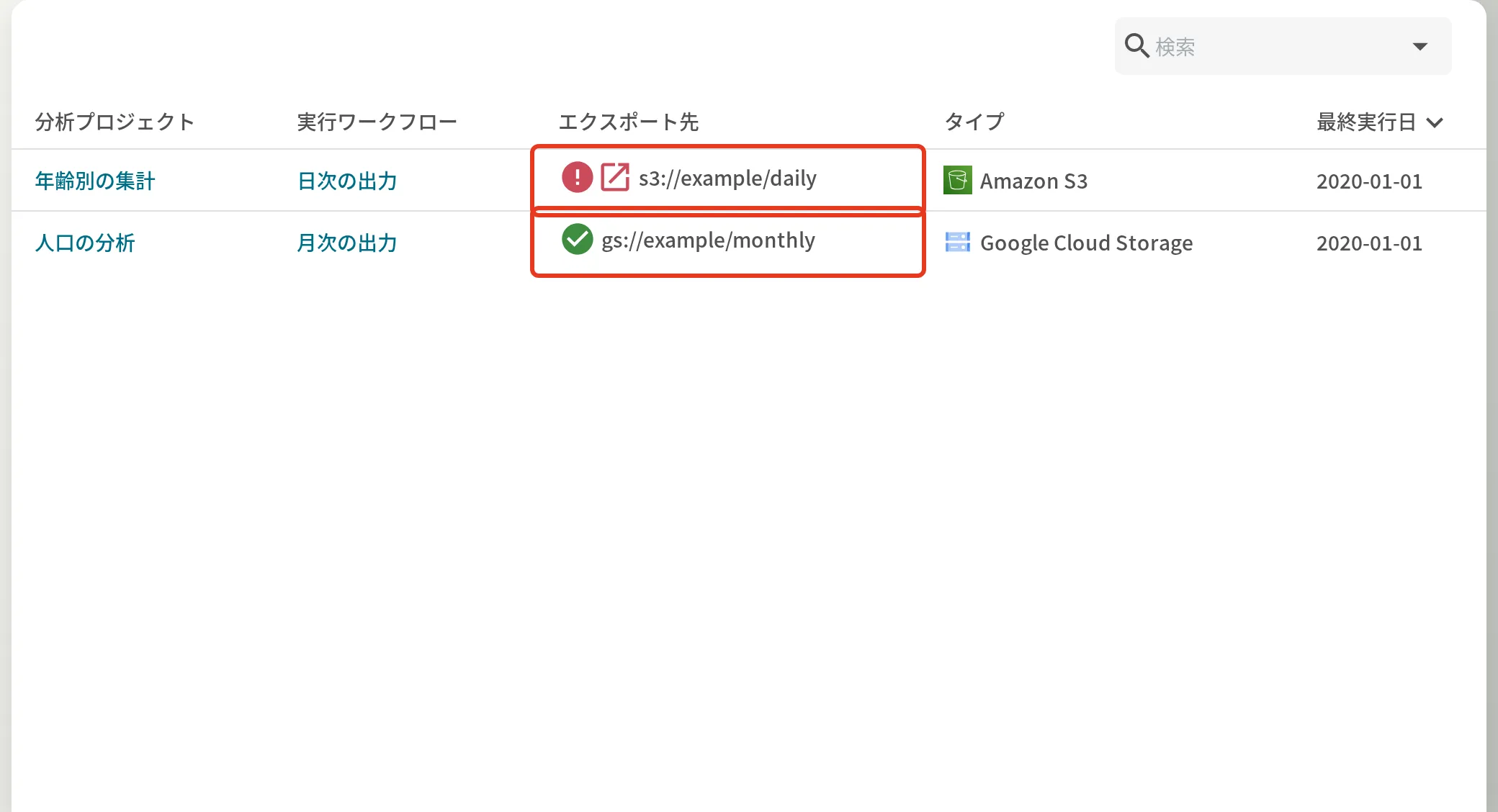
Task: Select the gs://example/monthly export path
Action: pos(708,240)
